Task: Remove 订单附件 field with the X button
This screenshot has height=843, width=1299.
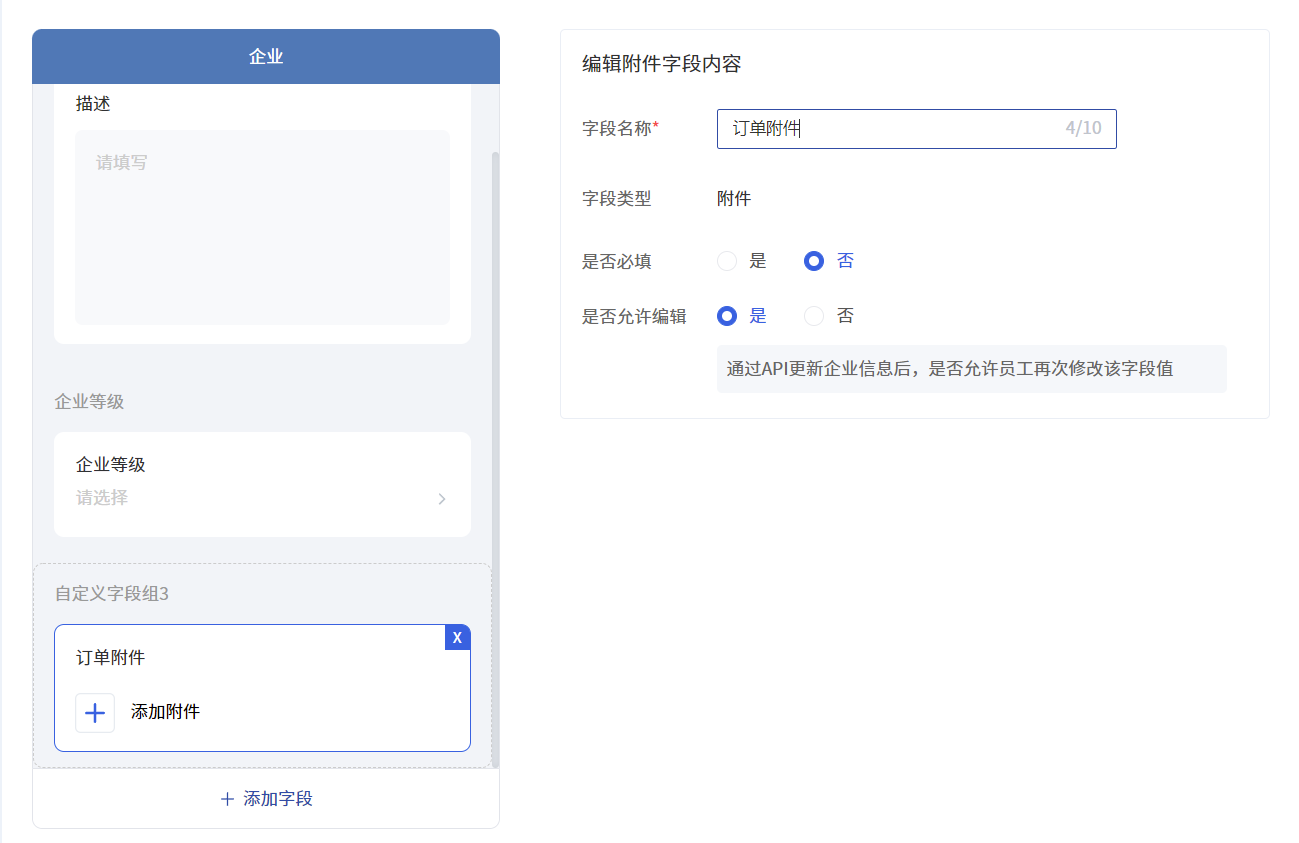Action: (457, 637)
